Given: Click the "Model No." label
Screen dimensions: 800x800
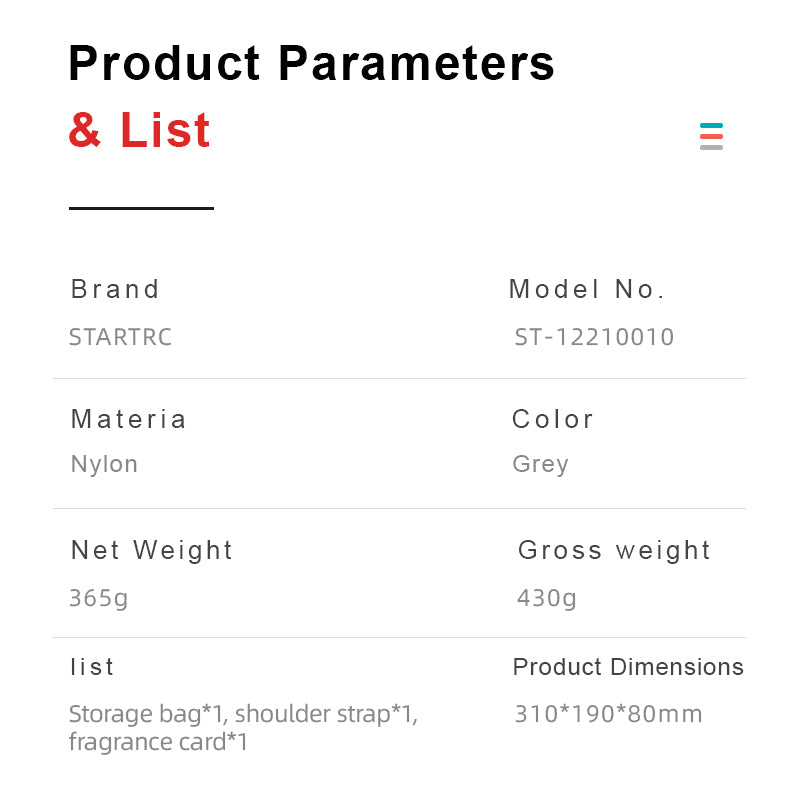Looking at the screenshot, I should [587, 289].
